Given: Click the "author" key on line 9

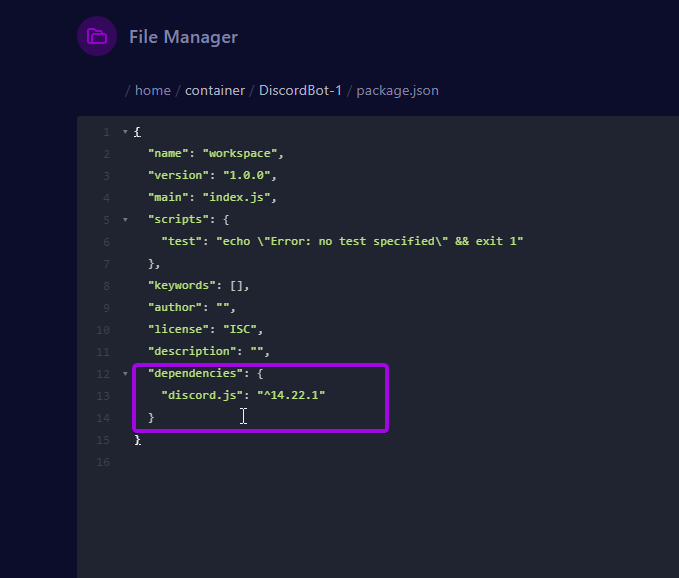Looking at the screenshot, I should pos(175,307).
